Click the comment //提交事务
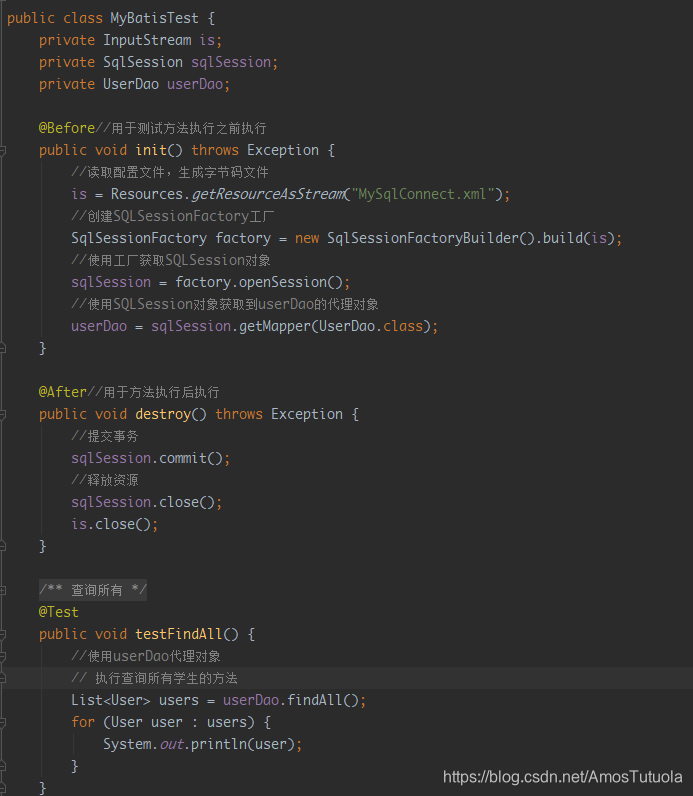This screenshot has height=796, width=693. (105, 437)
